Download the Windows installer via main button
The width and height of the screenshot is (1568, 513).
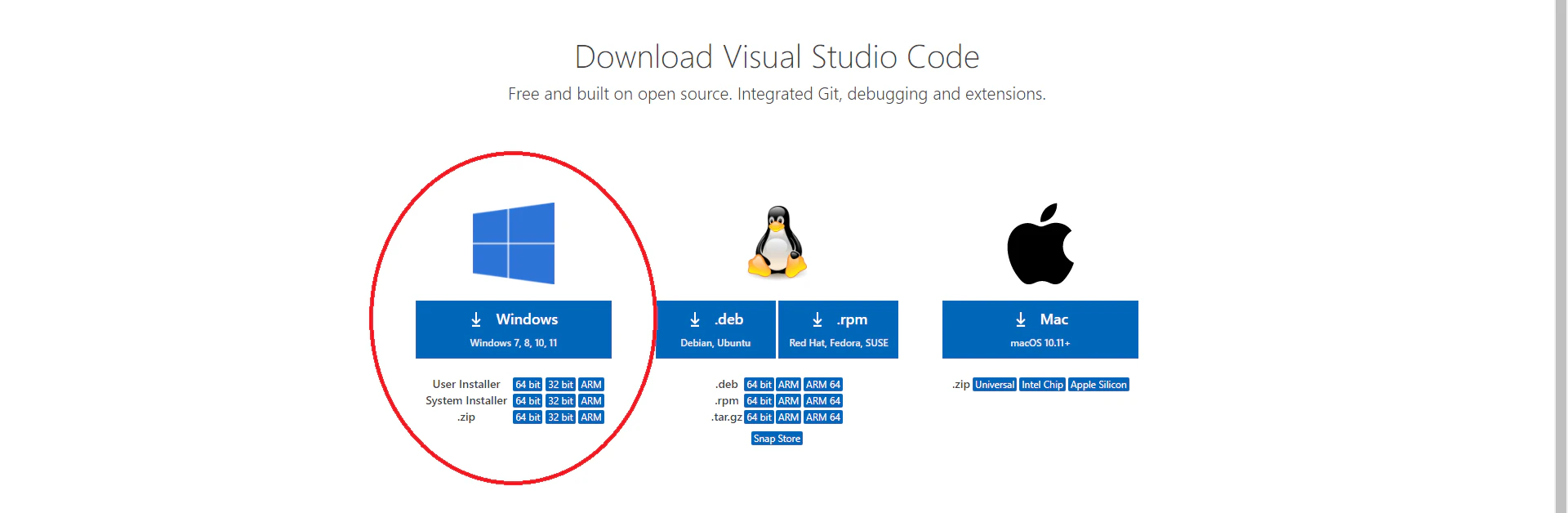(514, 329)
